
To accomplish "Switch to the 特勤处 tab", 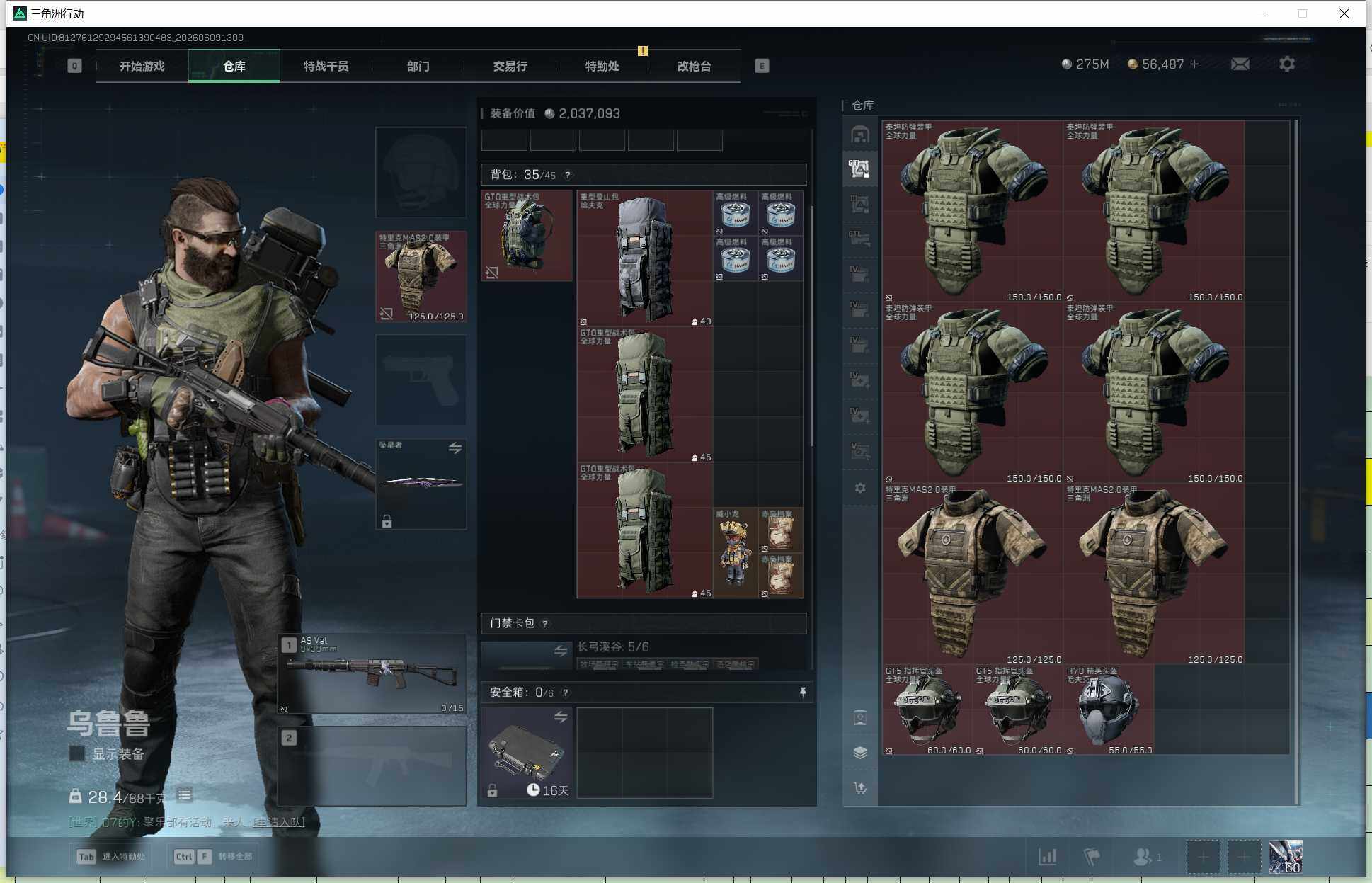I will (602, 66).
